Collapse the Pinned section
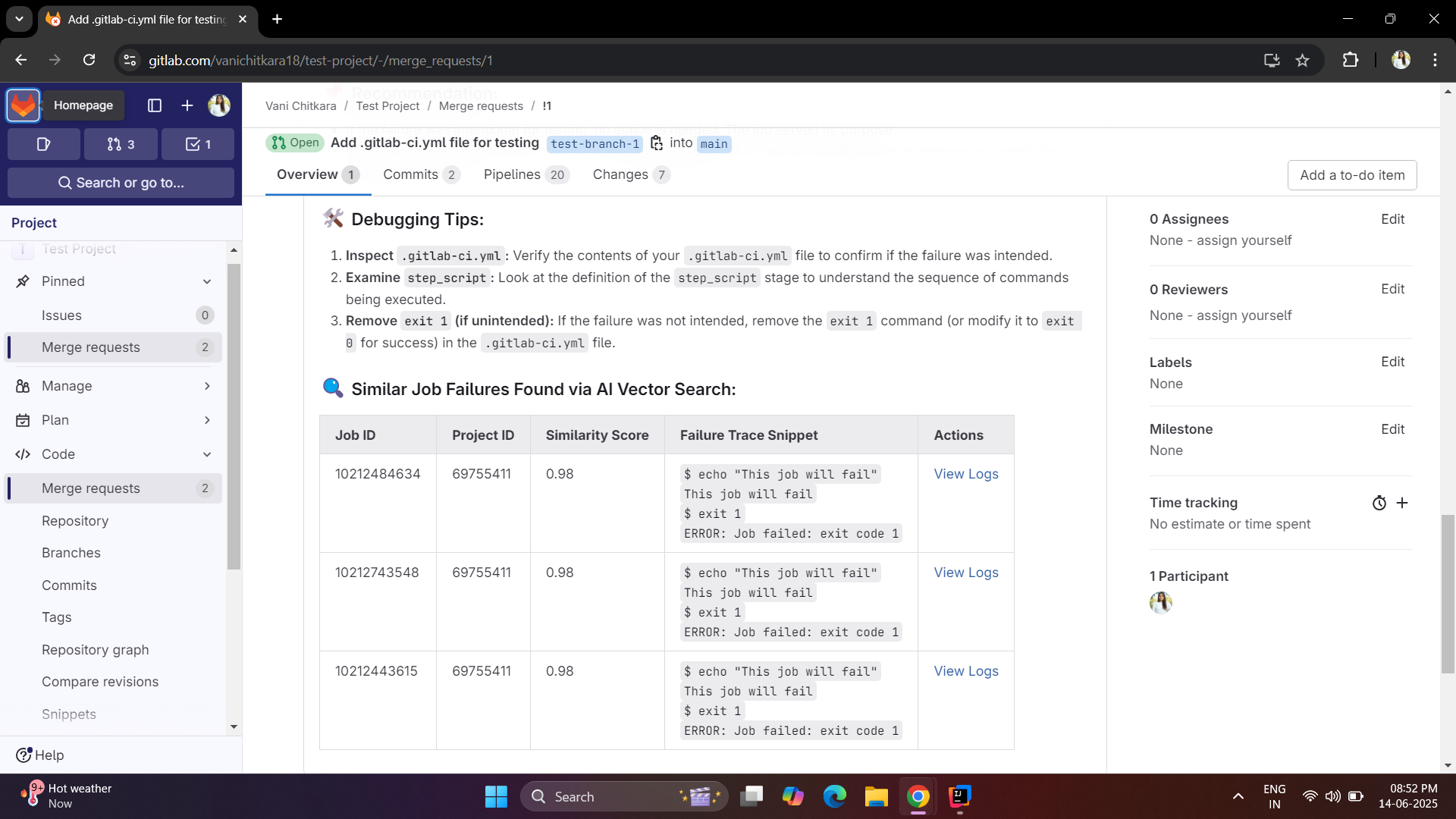 coord(207,281)
